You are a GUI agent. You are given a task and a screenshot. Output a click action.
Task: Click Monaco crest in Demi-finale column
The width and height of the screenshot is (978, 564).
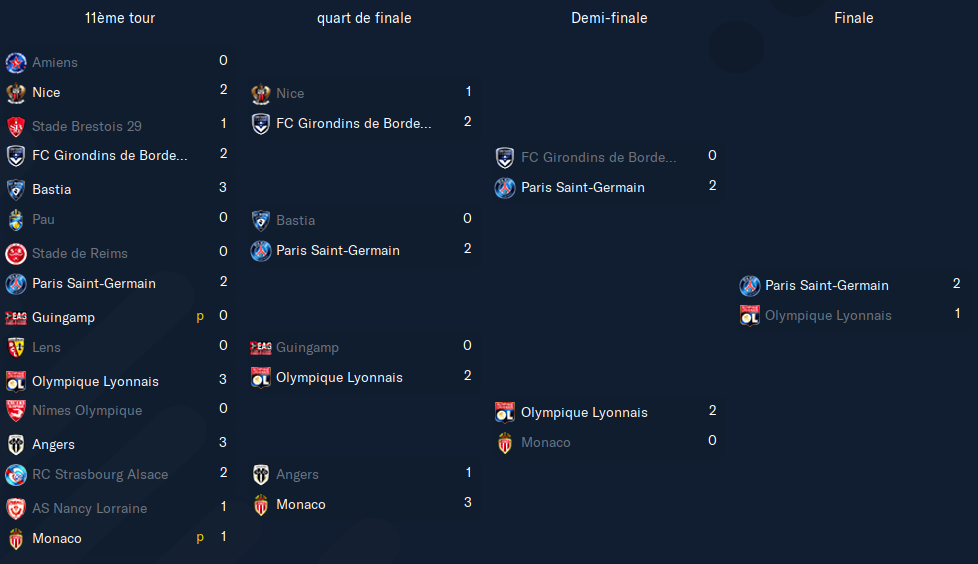pyautogui.click(x=505, y=443)
